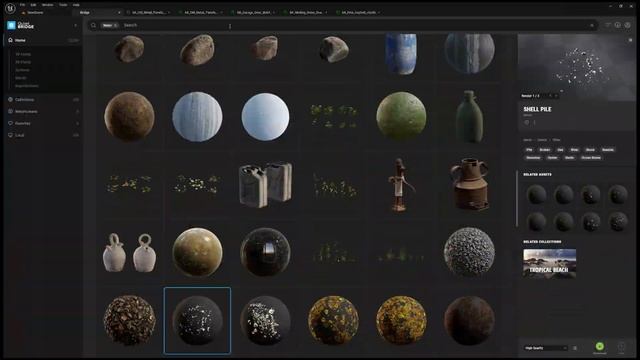The width and height of the screenshot is (640, 360).
Task: Open the File menu
Action: point(22,5)
